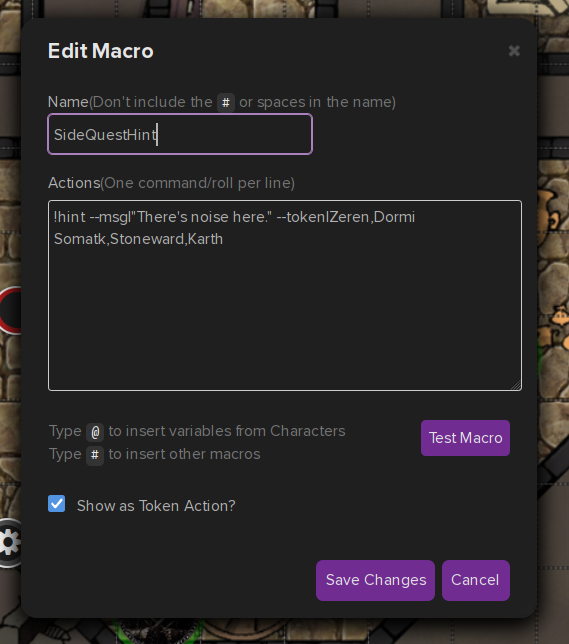Select the red-ringed token at left edge

click(11, 310)
